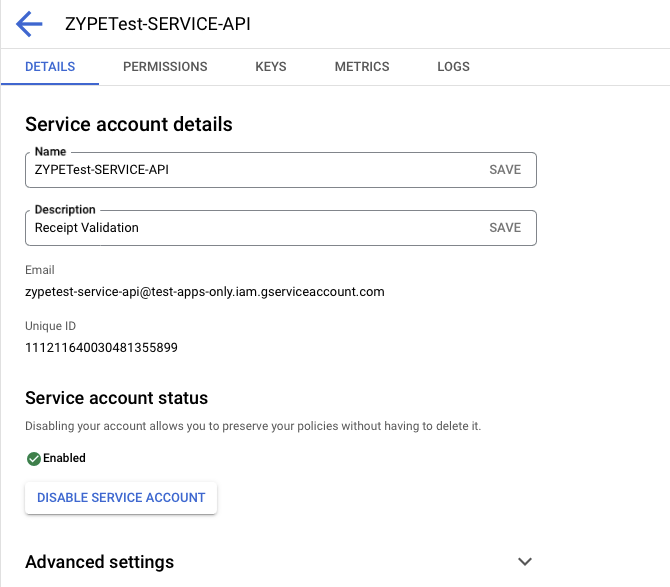Screen dimensions: 670x587
Task: Go back using the blue arrow icon
Action: click(x=29, y=24)
